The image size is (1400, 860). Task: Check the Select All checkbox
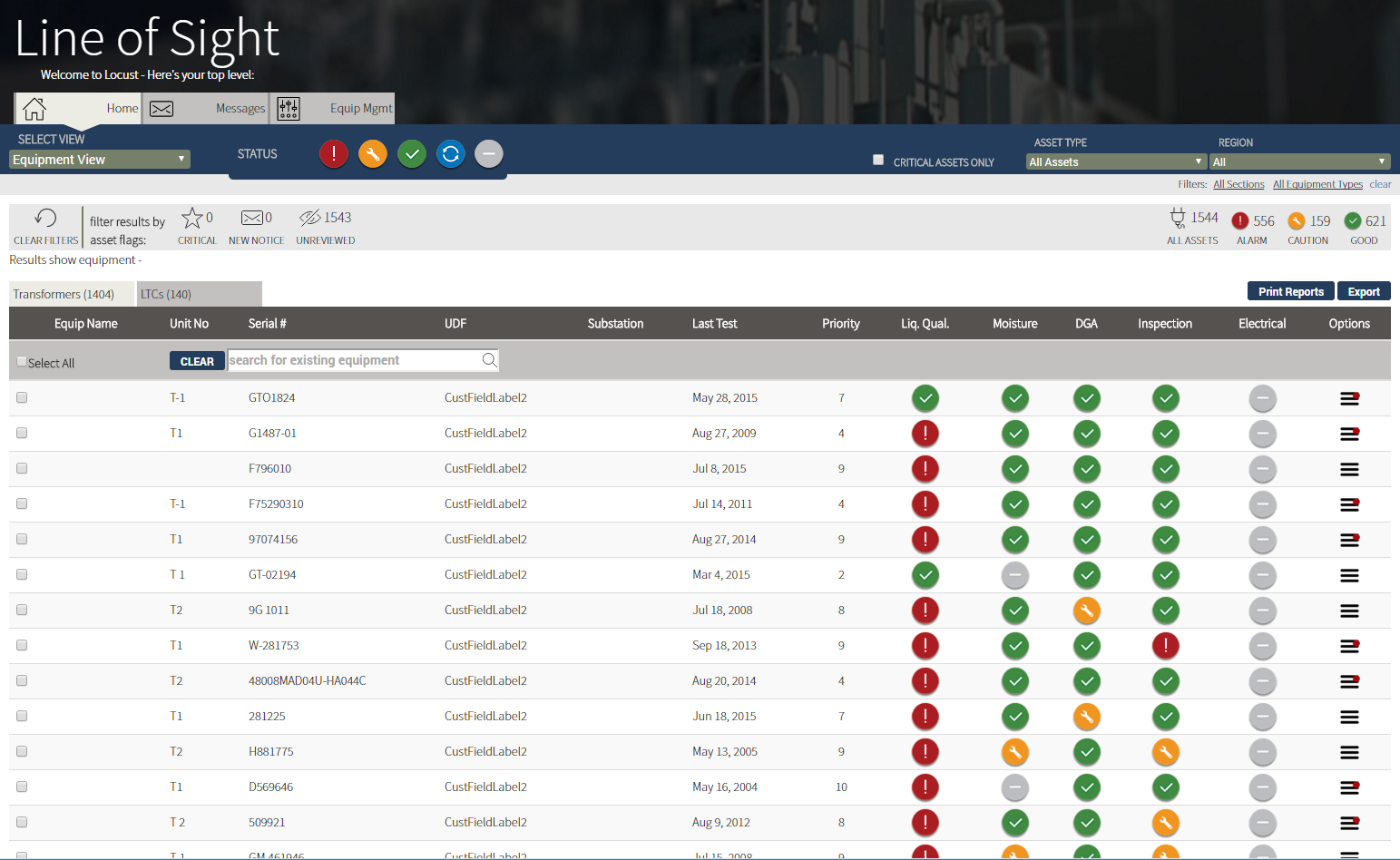pyautogui.click(x=21, y=361)
